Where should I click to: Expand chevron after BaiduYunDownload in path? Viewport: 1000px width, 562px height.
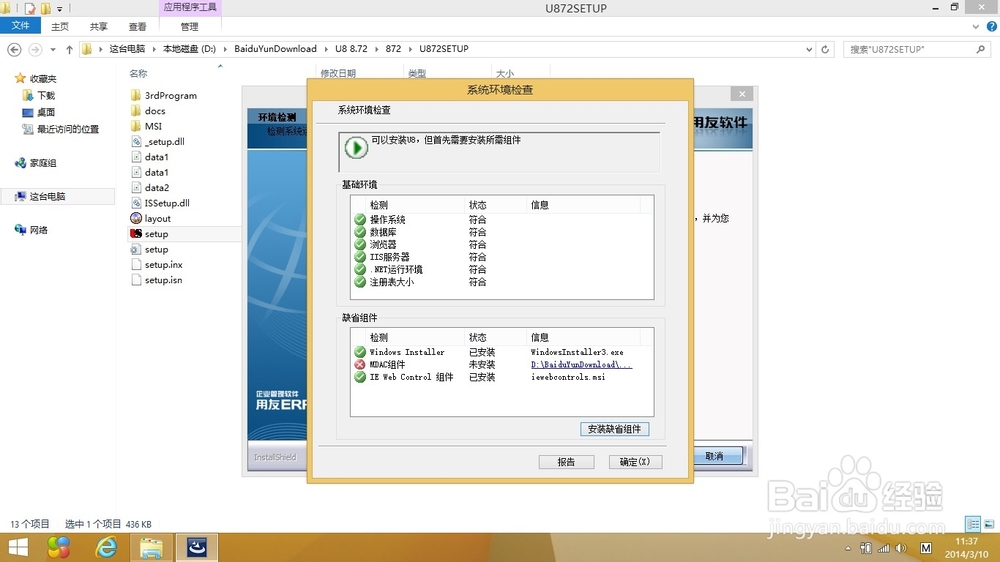pyautogui.click(x=326, y=48)
